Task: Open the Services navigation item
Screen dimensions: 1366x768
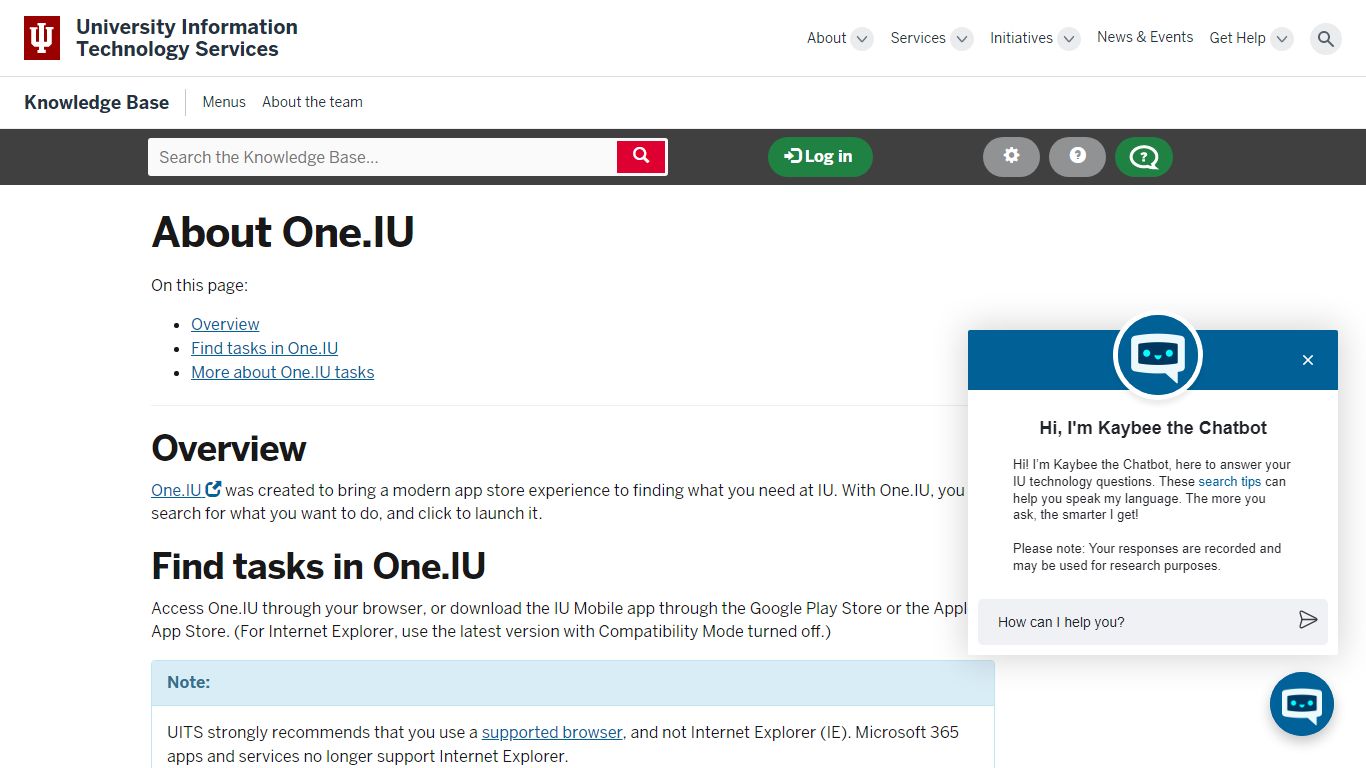Action: (918, 38)
